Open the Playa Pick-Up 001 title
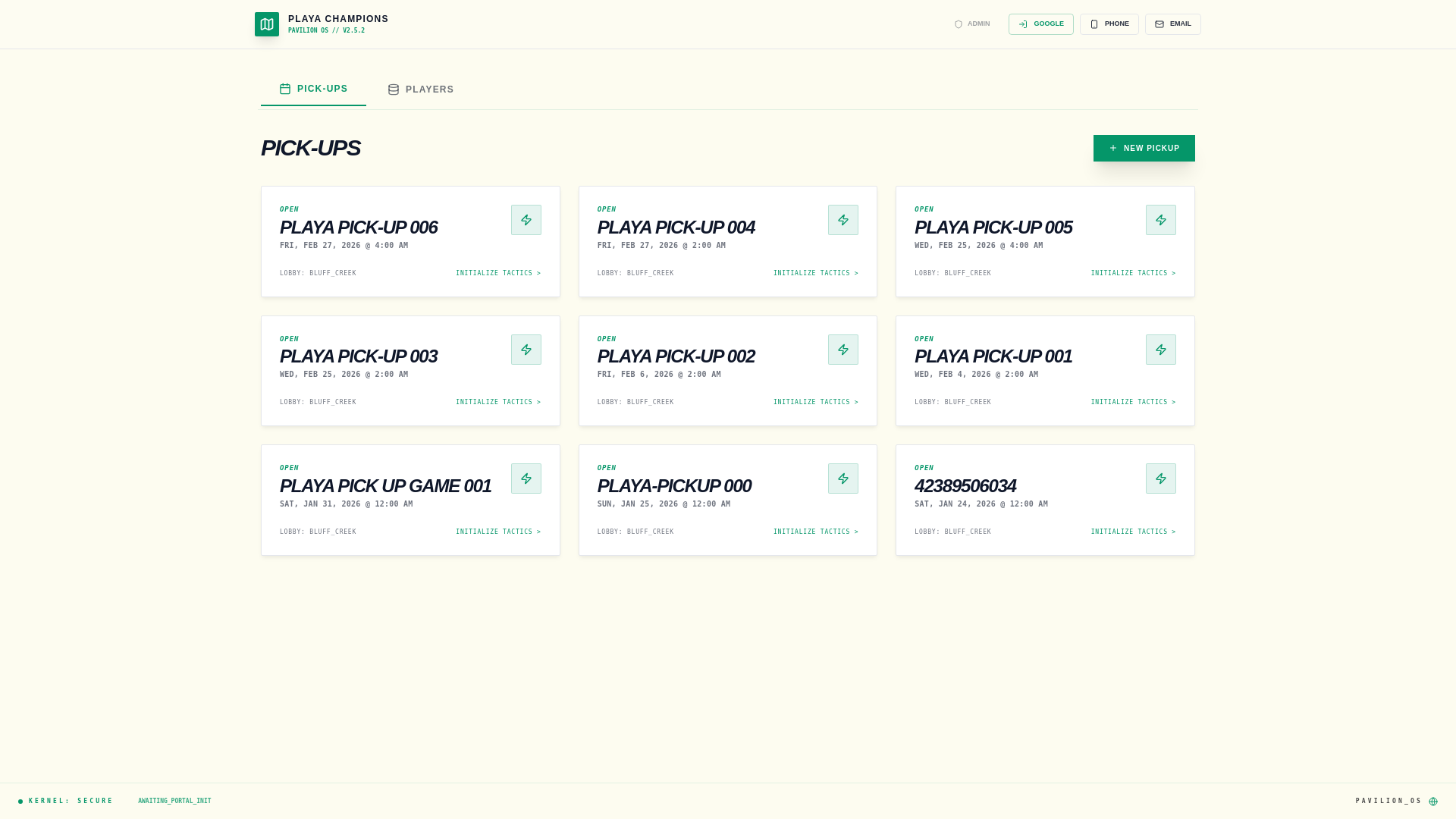Screen dimensions: 1456x819 pos(993,356)
